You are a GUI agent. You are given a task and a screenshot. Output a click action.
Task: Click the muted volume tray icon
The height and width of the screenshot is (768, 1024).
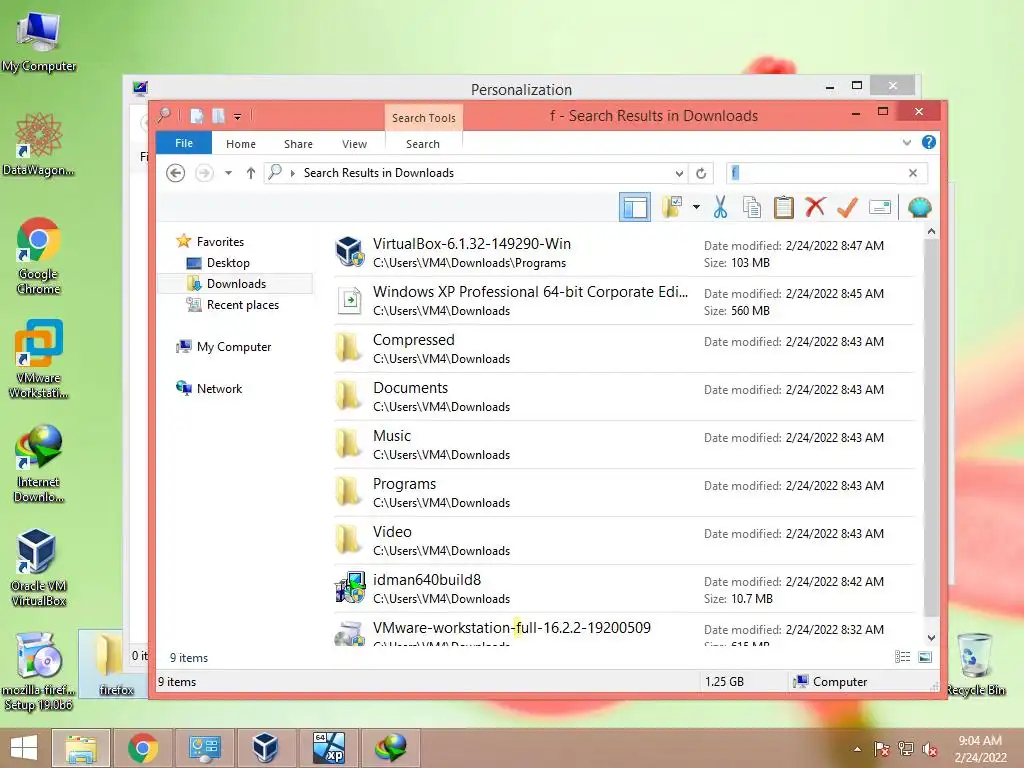pos(930,749)
